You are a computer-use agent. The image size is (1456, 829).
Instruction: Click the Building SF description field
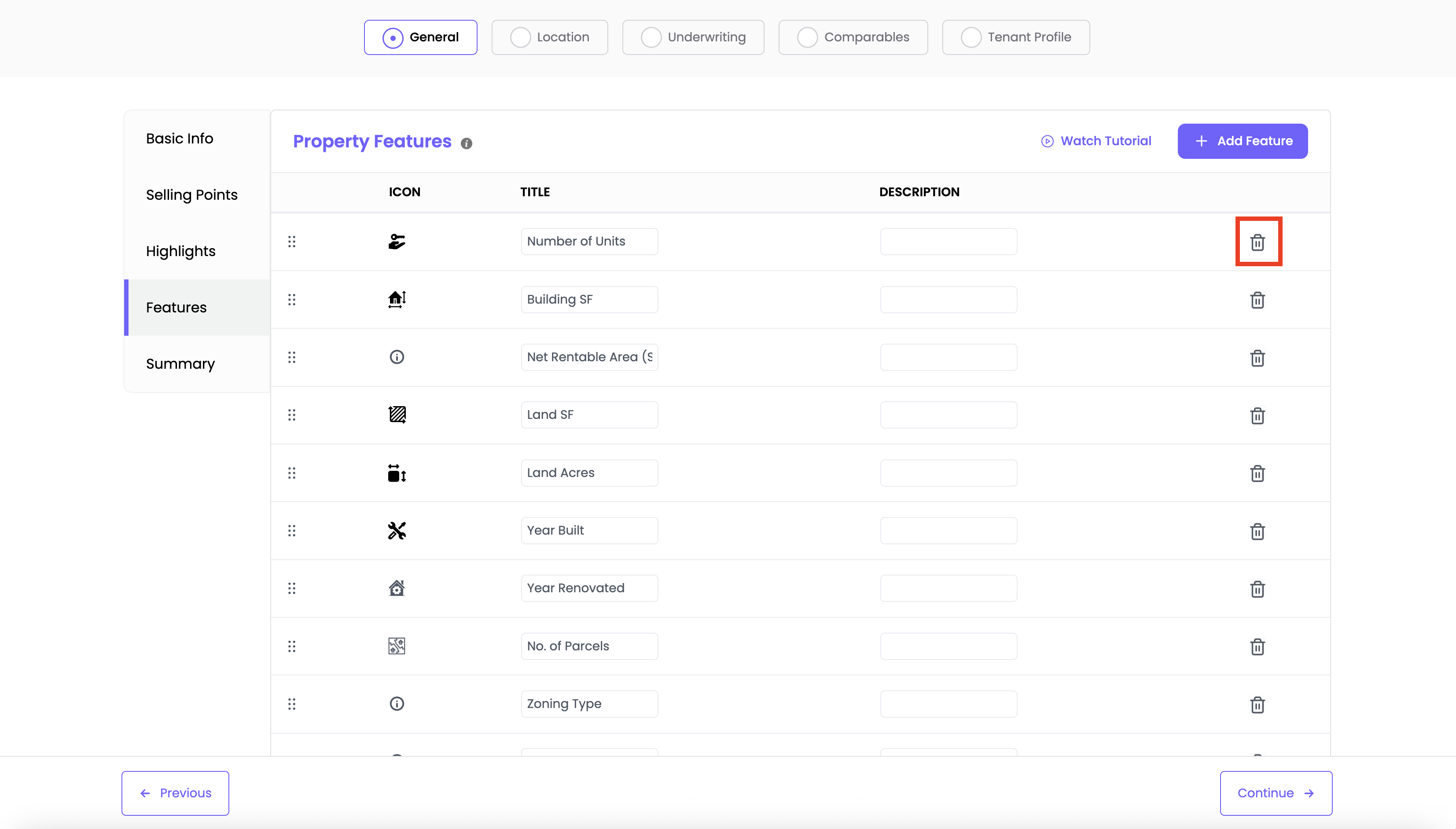pos(948,300)
